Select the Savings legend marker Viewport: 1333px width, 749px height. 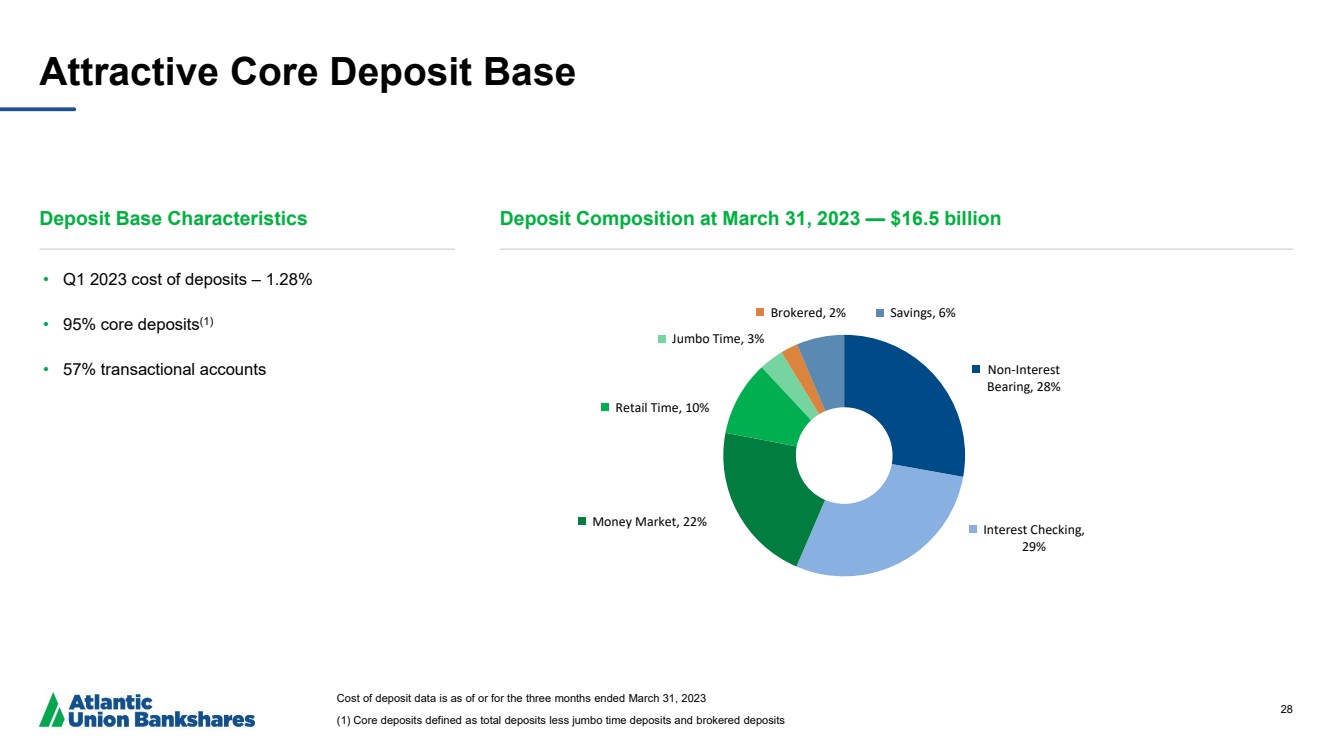coord(880,312)
